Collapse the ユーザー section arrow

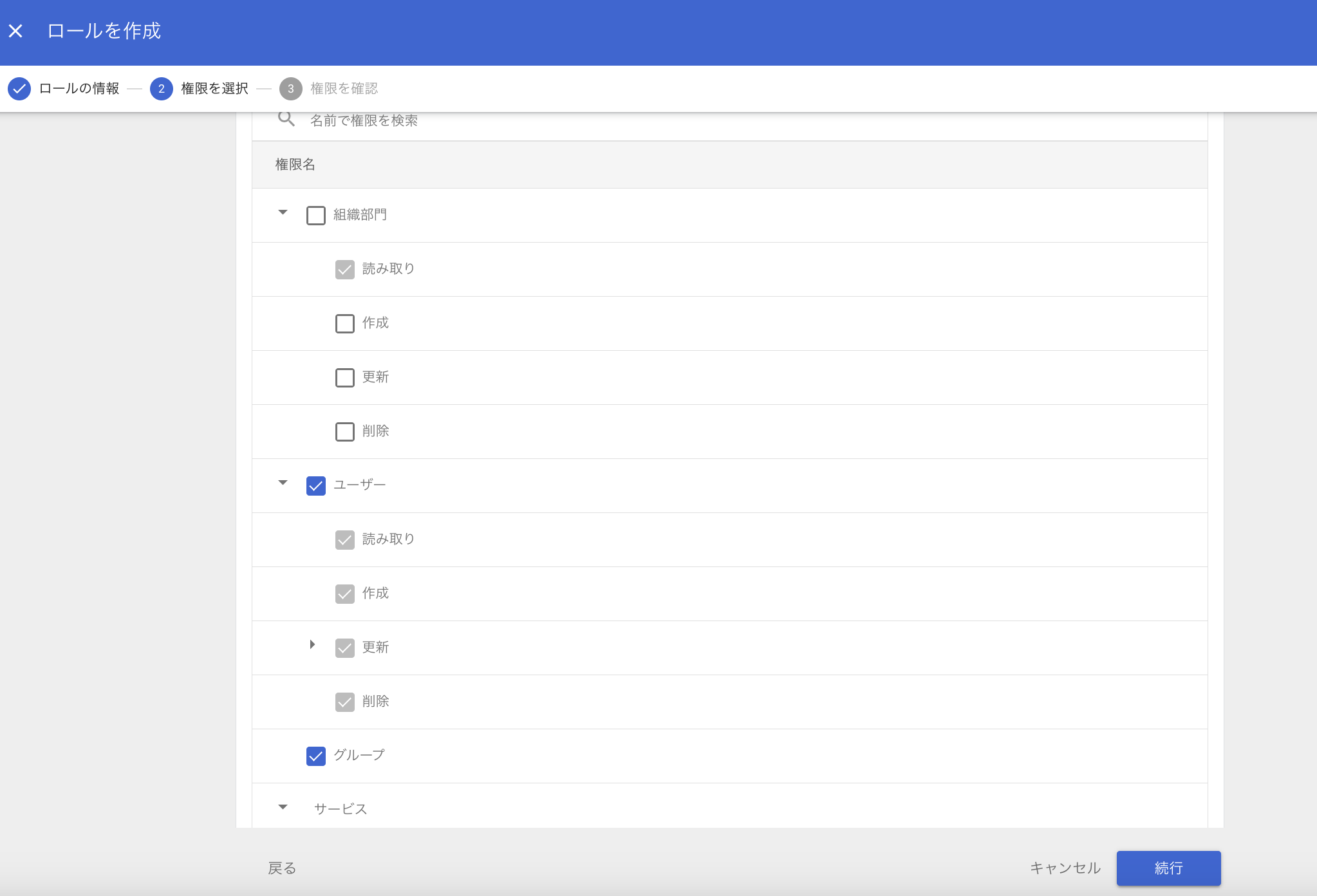283,483
